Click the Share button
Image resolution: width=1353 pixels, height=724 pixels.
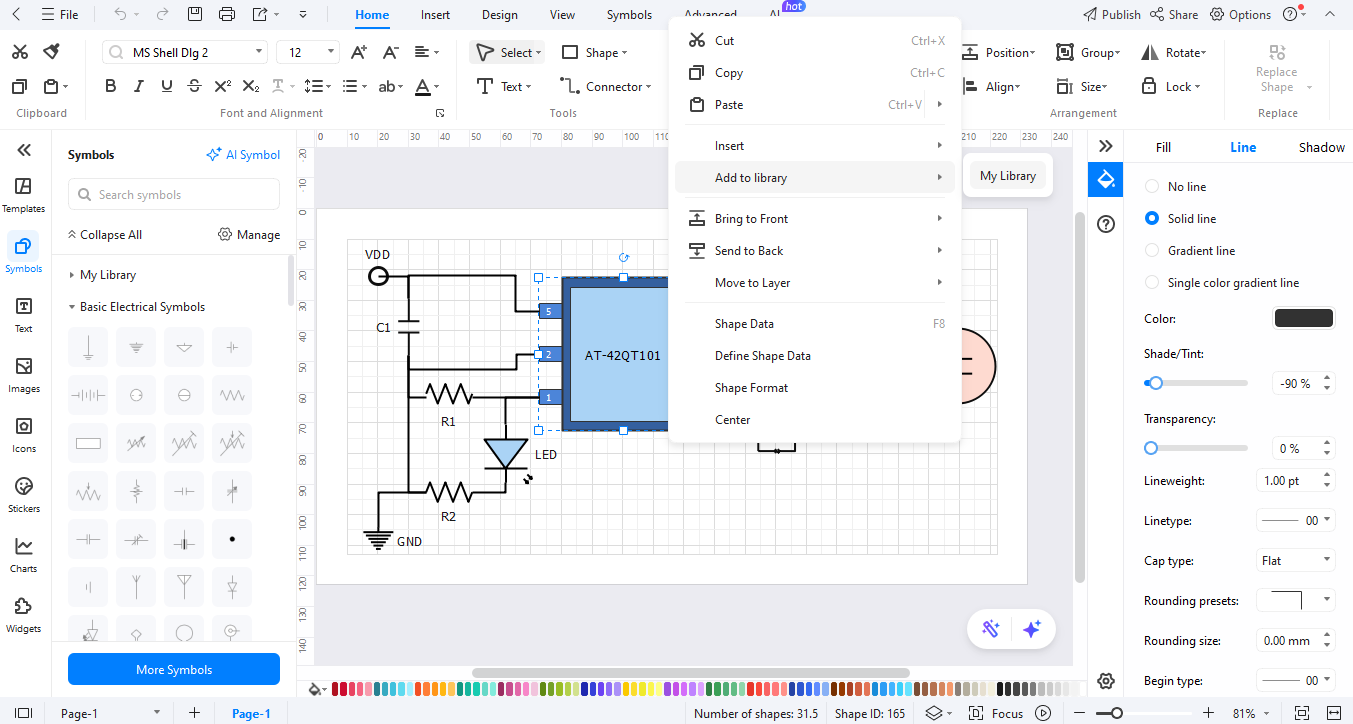(x=1174, y=15)
